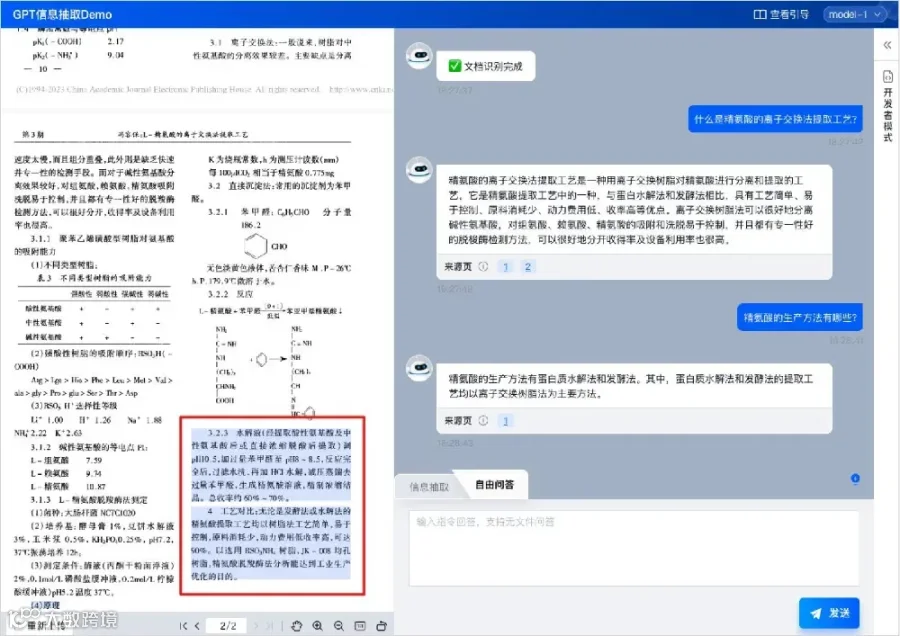
Task: Switch to the 信息抽取 tab
Action: pyautogui.click(x=429, y=487)
